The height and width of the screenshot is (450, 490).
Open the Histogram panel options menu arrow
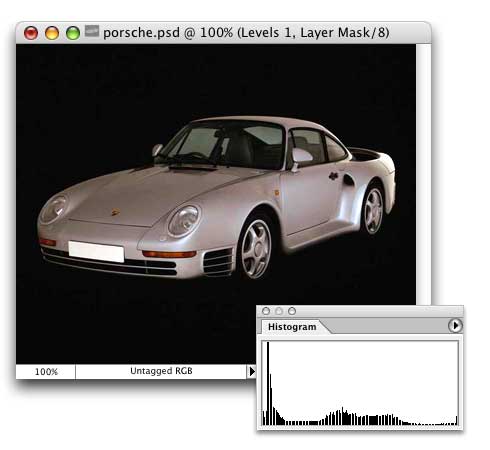click(x=455, y=325)
